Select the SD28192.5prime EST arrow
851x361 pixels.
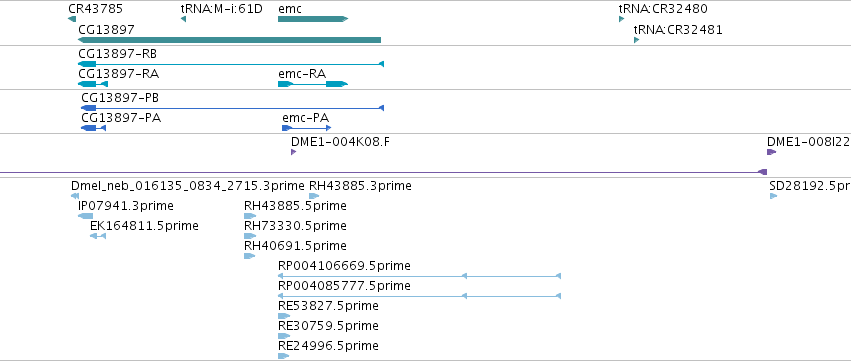773,196
